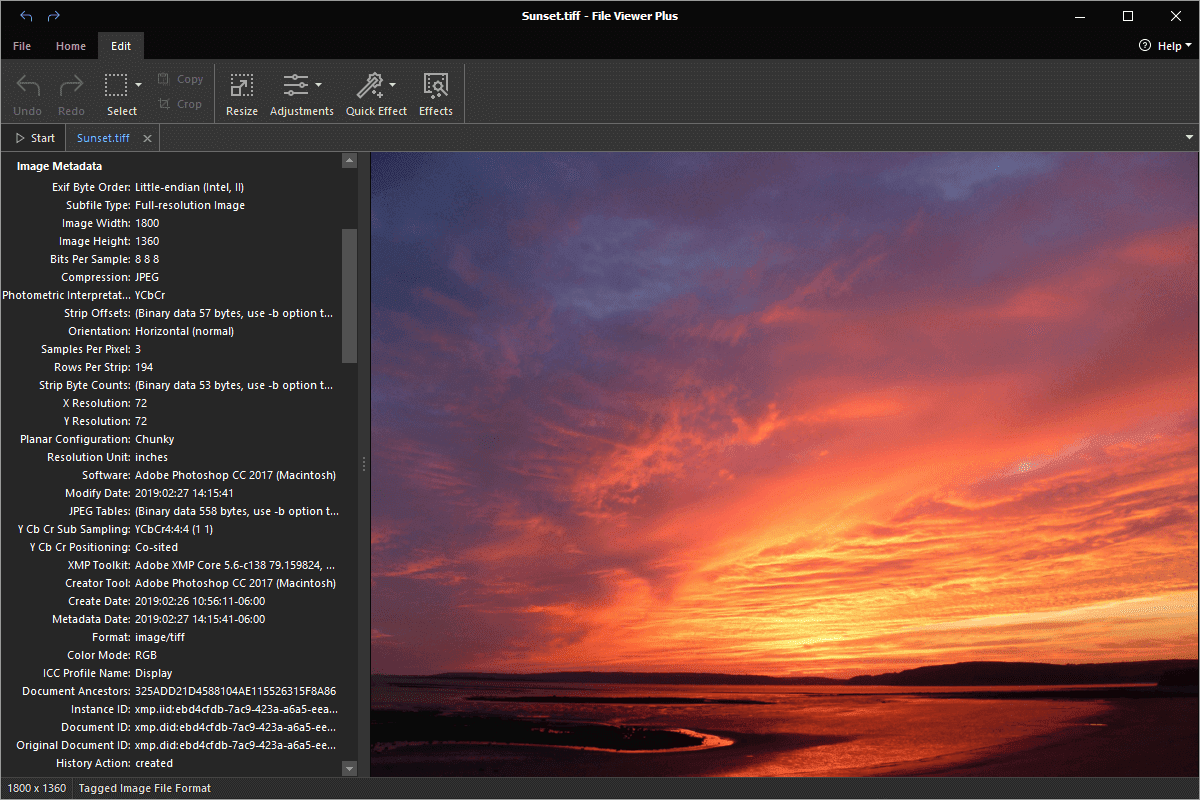The width and height of the screenshot is (1200, 800).
Task: Click the Adjustments sliders icon
Action: tap(296, 85)
